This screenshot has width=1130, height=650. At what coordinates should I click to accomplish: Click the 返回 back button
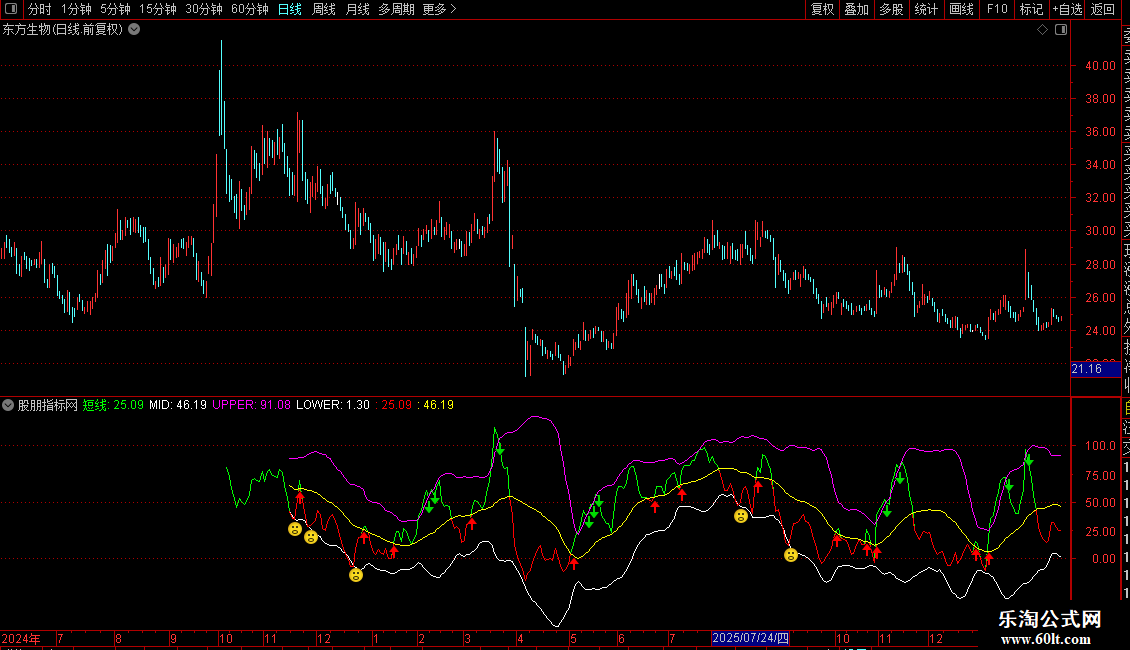click(x=1103, y=9)
